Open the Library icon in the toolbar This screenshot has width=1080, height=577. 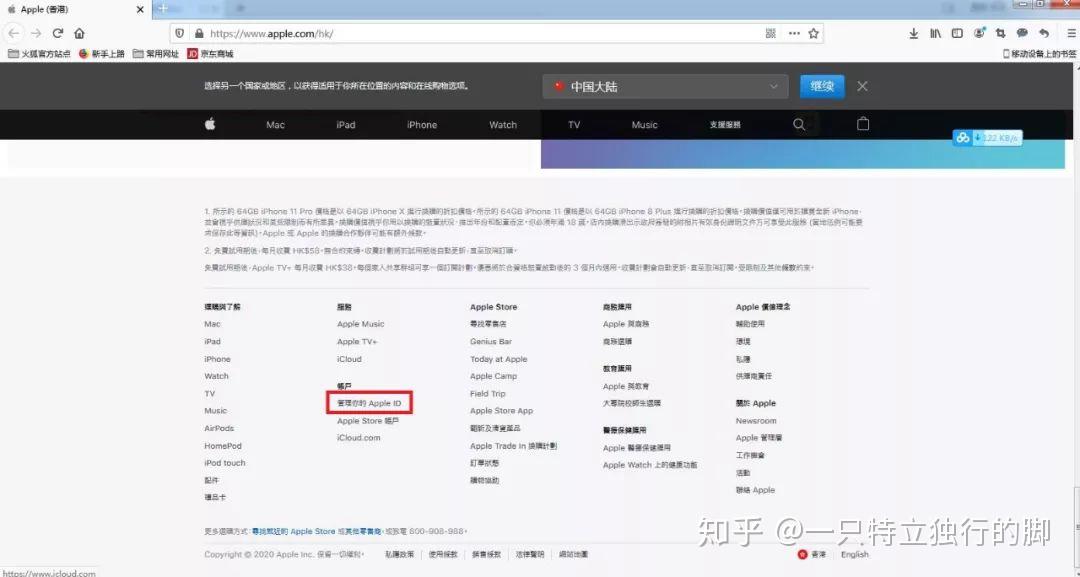tap(935, 33)
